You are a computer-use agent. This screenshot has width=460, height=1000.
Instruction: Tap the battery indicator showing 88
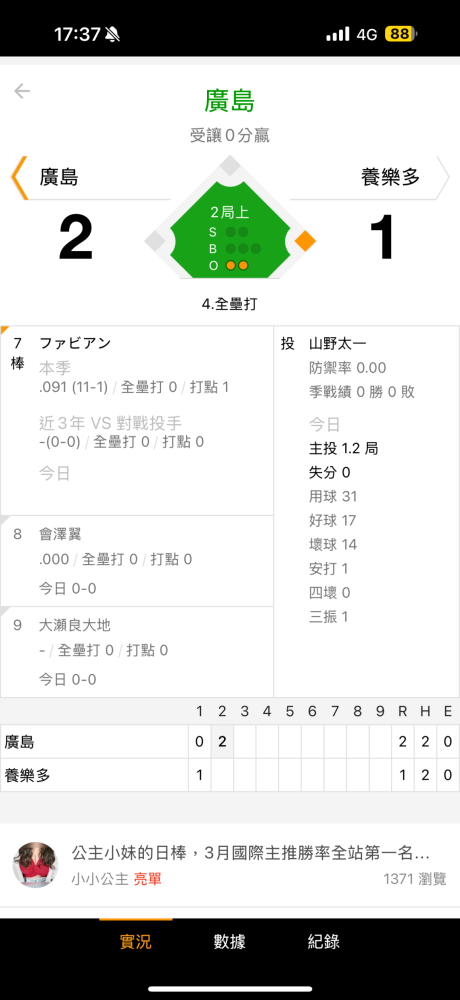[400, 34]
